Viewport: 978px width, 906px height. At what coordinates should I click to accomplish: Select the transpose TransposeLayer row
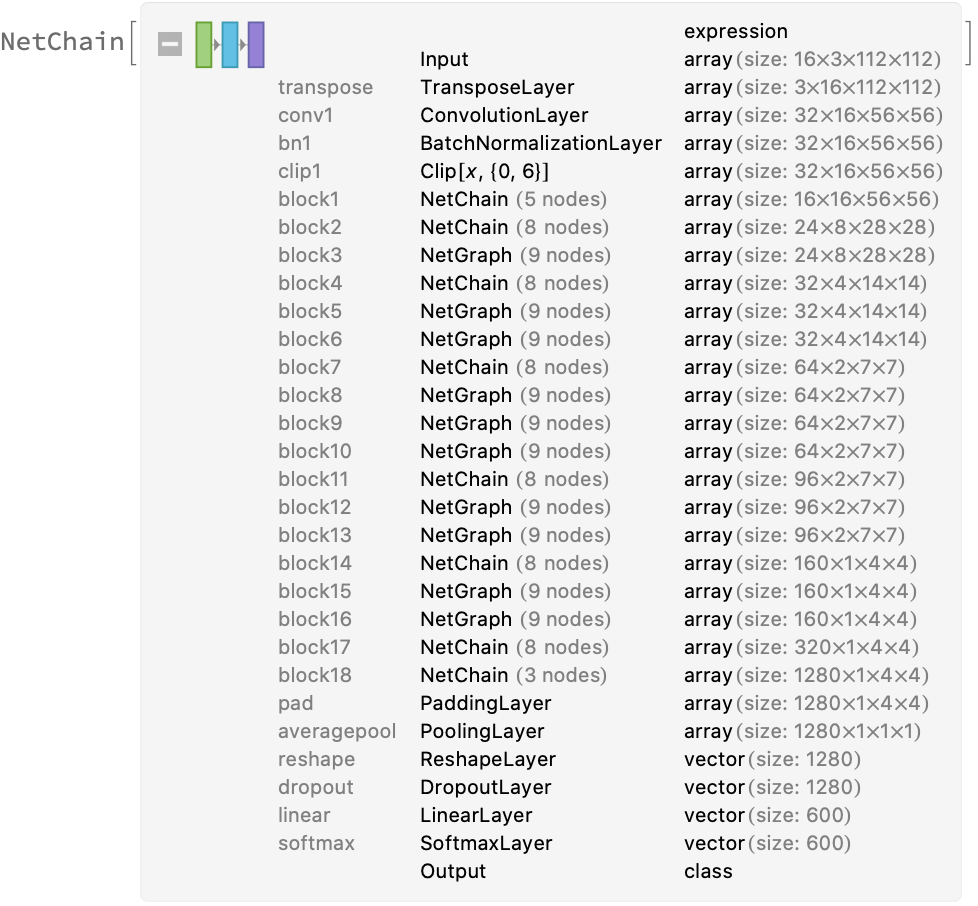click(x=497, y=87)
